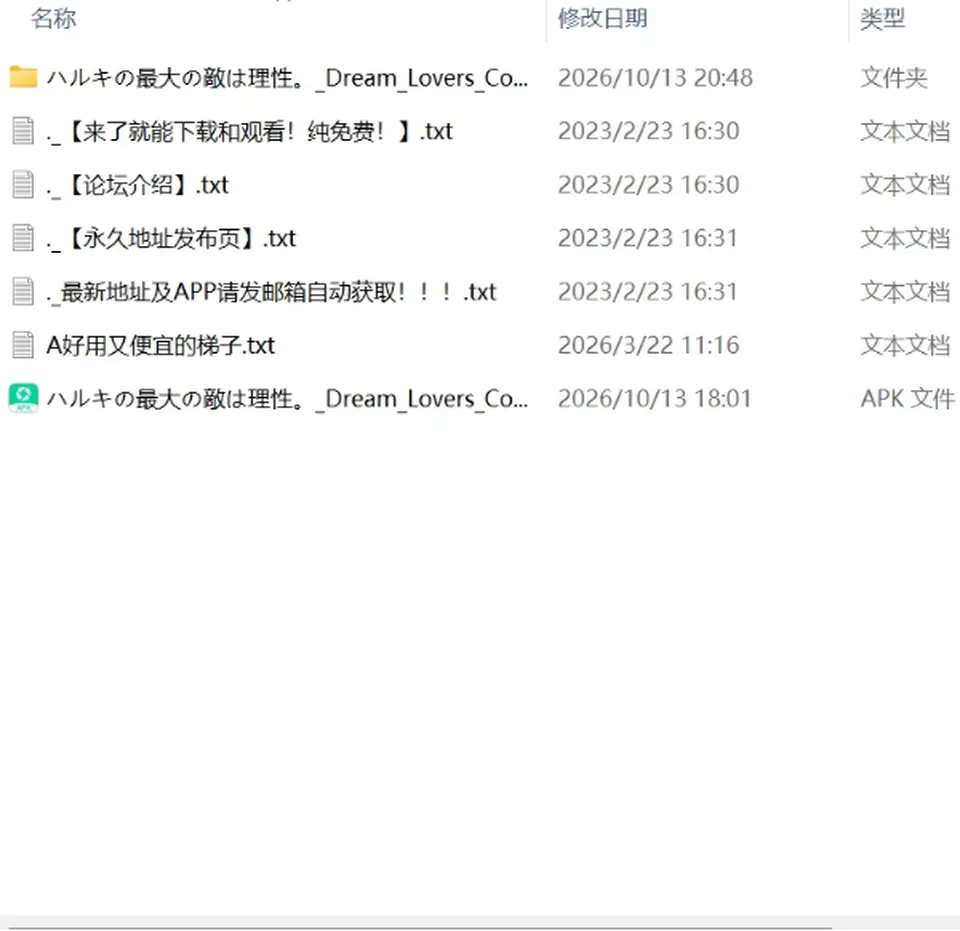The image size is (960, 931).
Task: Click date 2026/3/22 11:16
Action: (648, 345)
